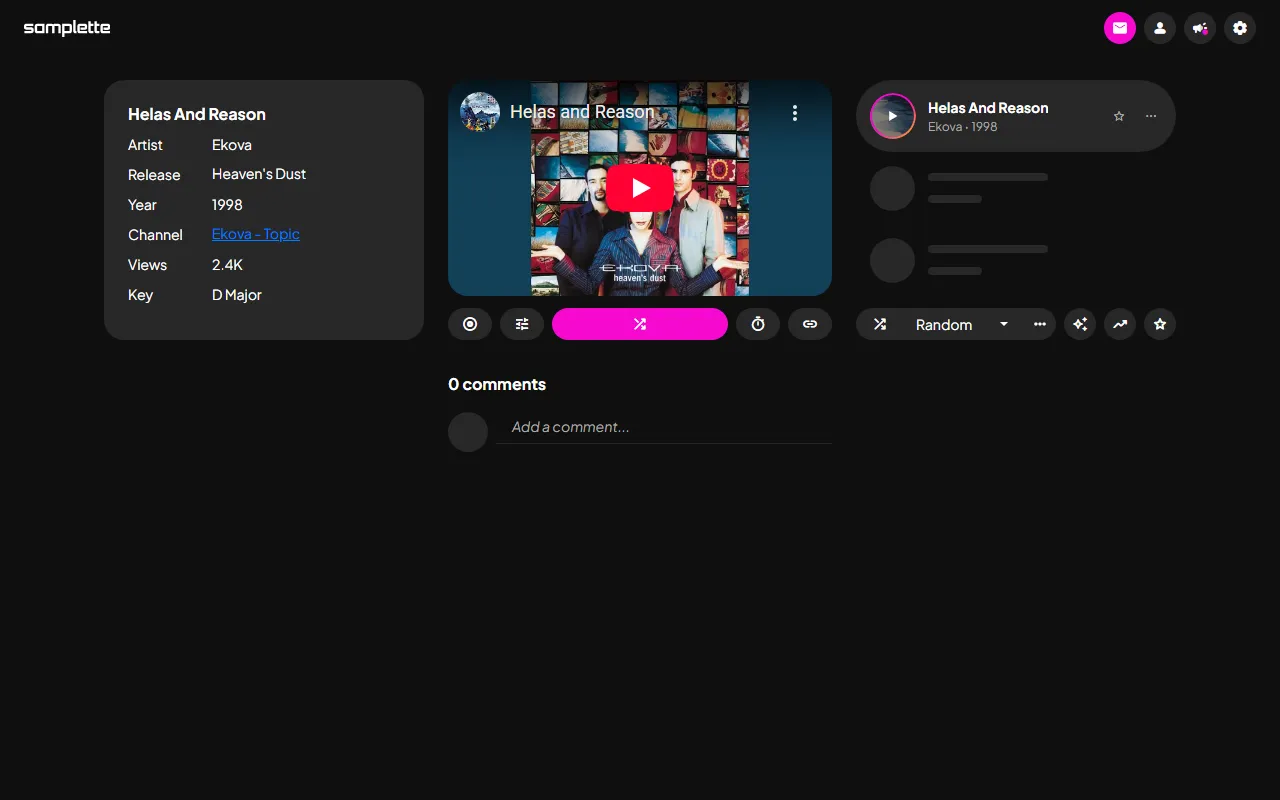Open more options on the track row

tap(1151, 116)
